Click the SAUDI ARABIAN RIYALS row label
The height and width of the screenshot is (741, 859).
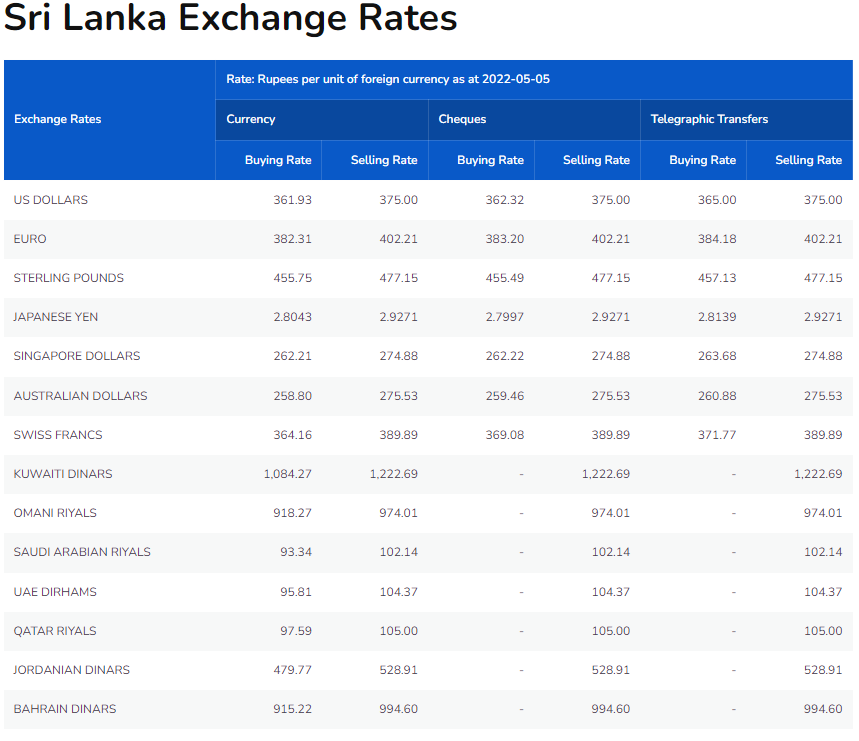[82, 552]
